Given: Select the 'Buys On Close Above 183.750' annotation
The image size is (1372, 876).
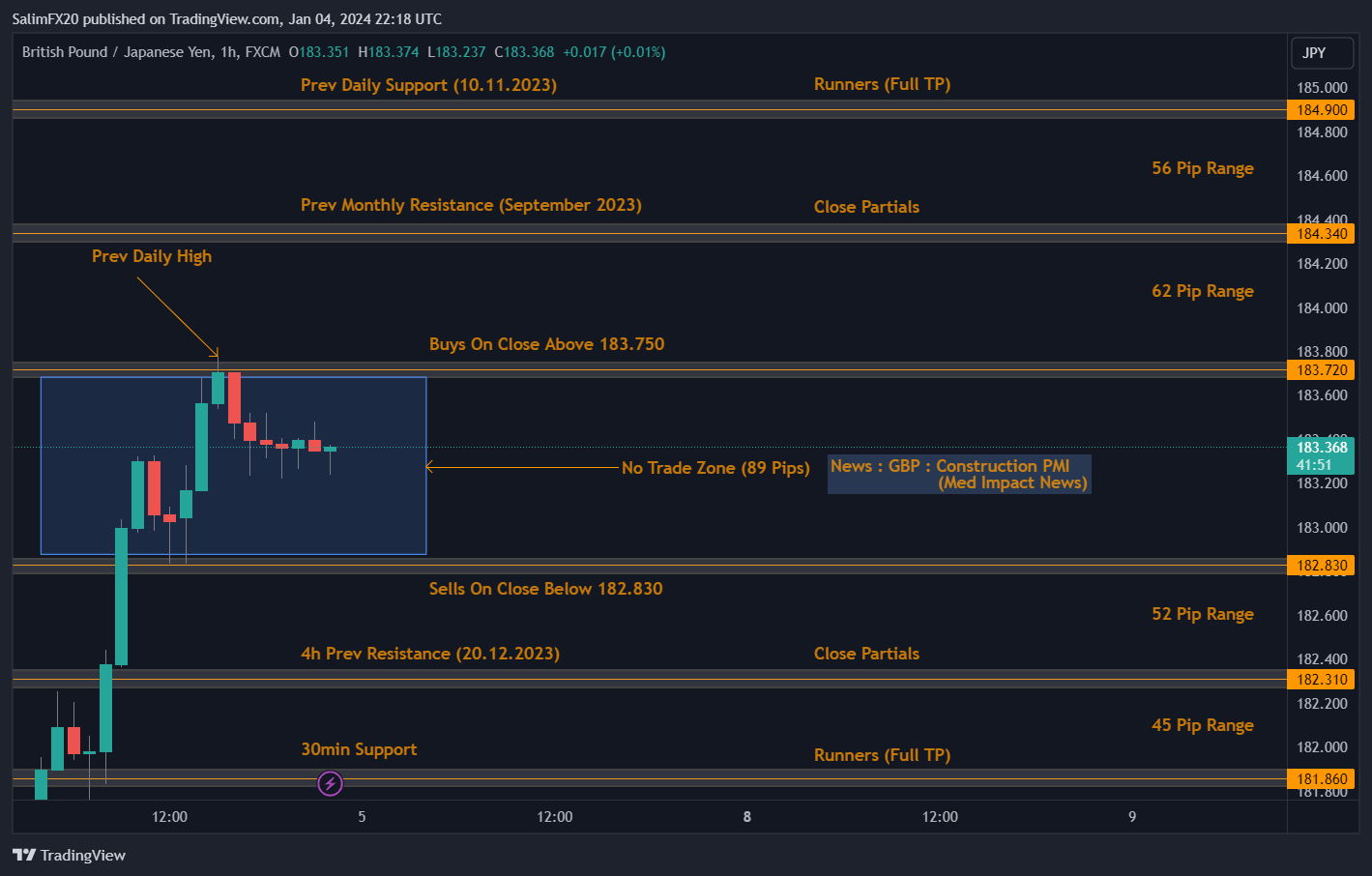Looking at the screenshot, I should [546, 344].
